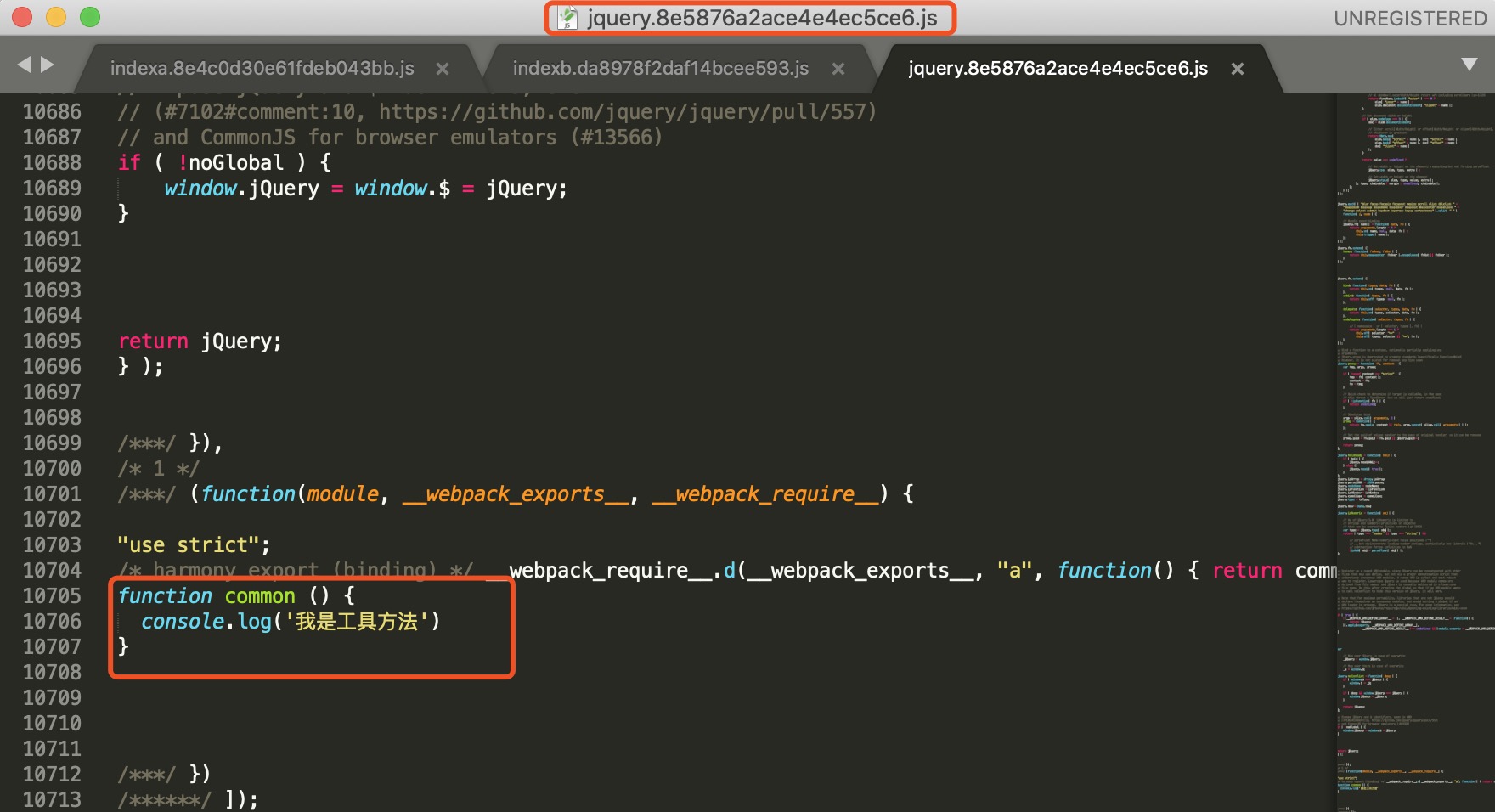Jump via the minimap code overview
The width and height of the screenshot is (1495, 812).
pos(1415,452)
